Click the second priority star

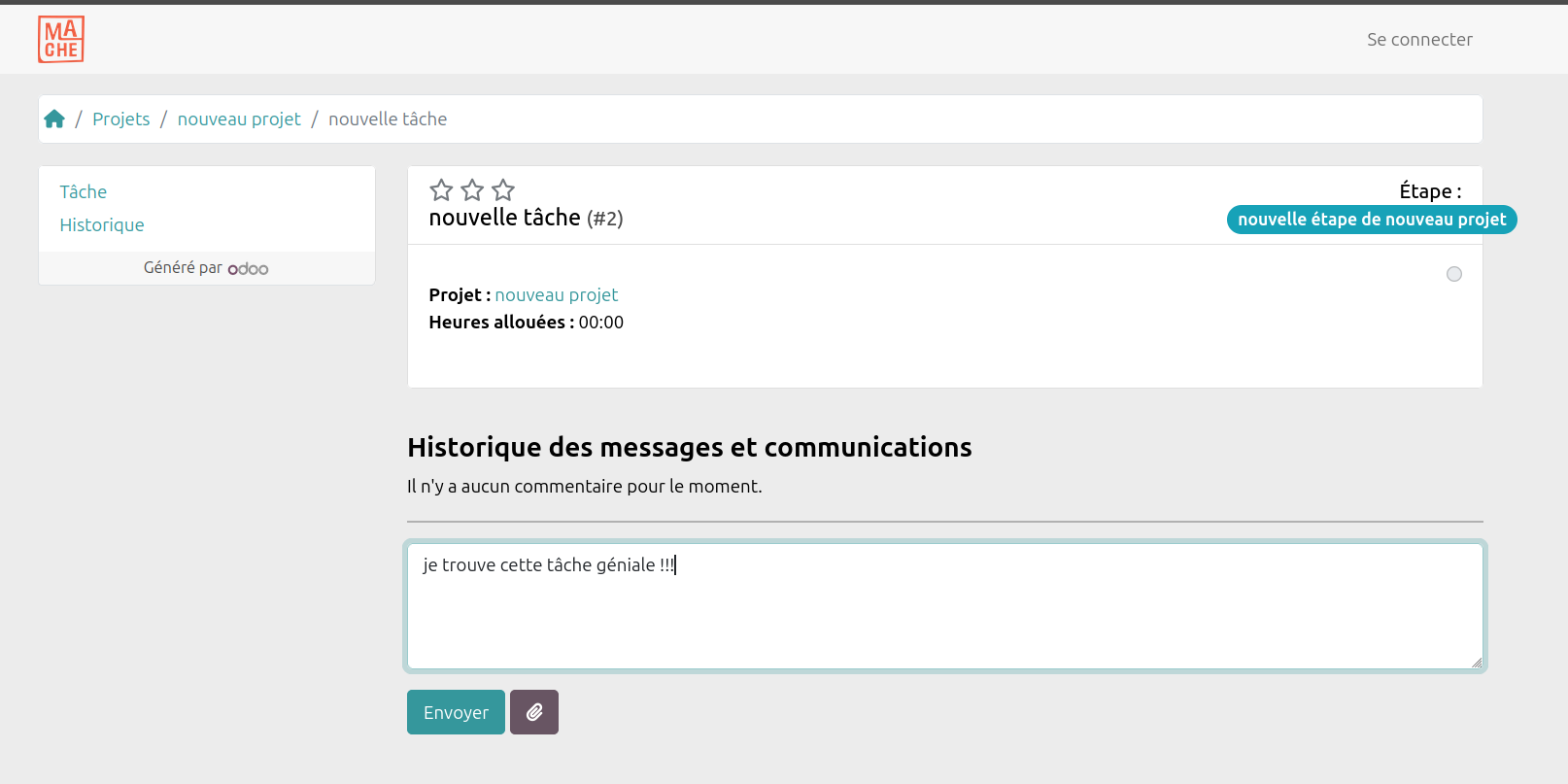472,189
